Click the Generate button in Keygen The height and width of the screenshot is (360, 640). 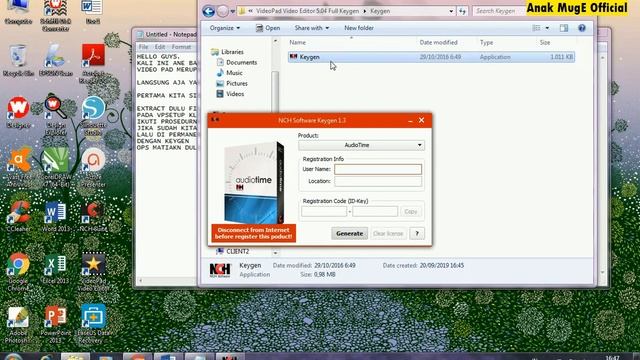click(x=349, y=233)
